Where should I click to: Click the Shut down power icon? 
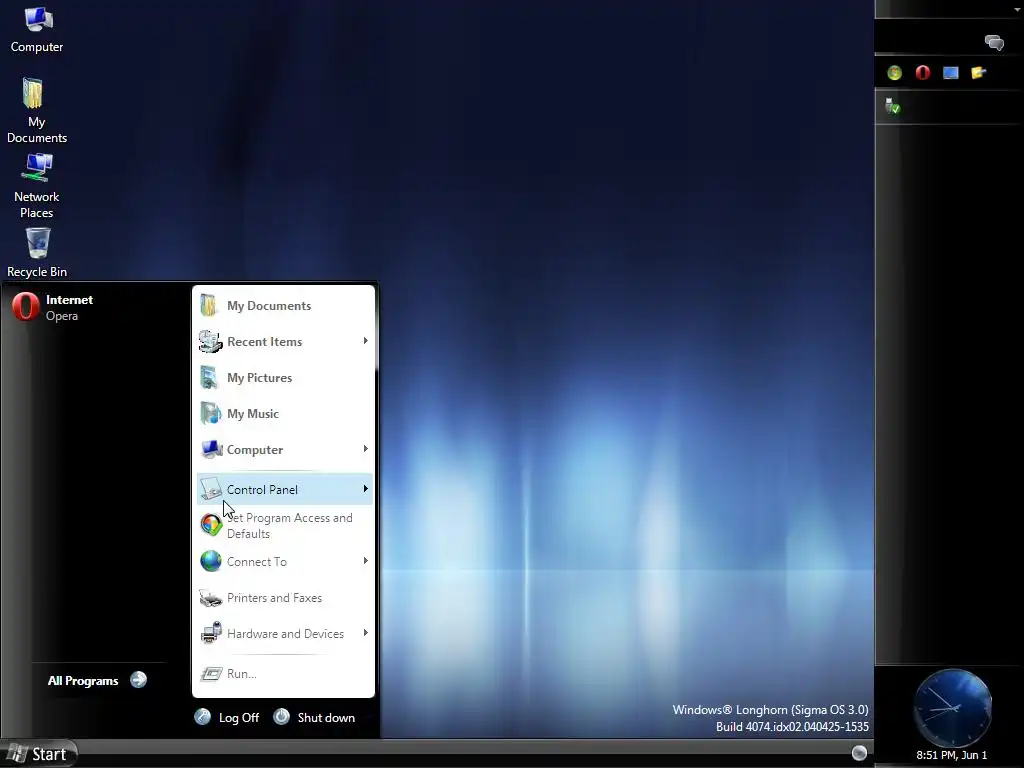pyautogui.click(x=281, y=716)
